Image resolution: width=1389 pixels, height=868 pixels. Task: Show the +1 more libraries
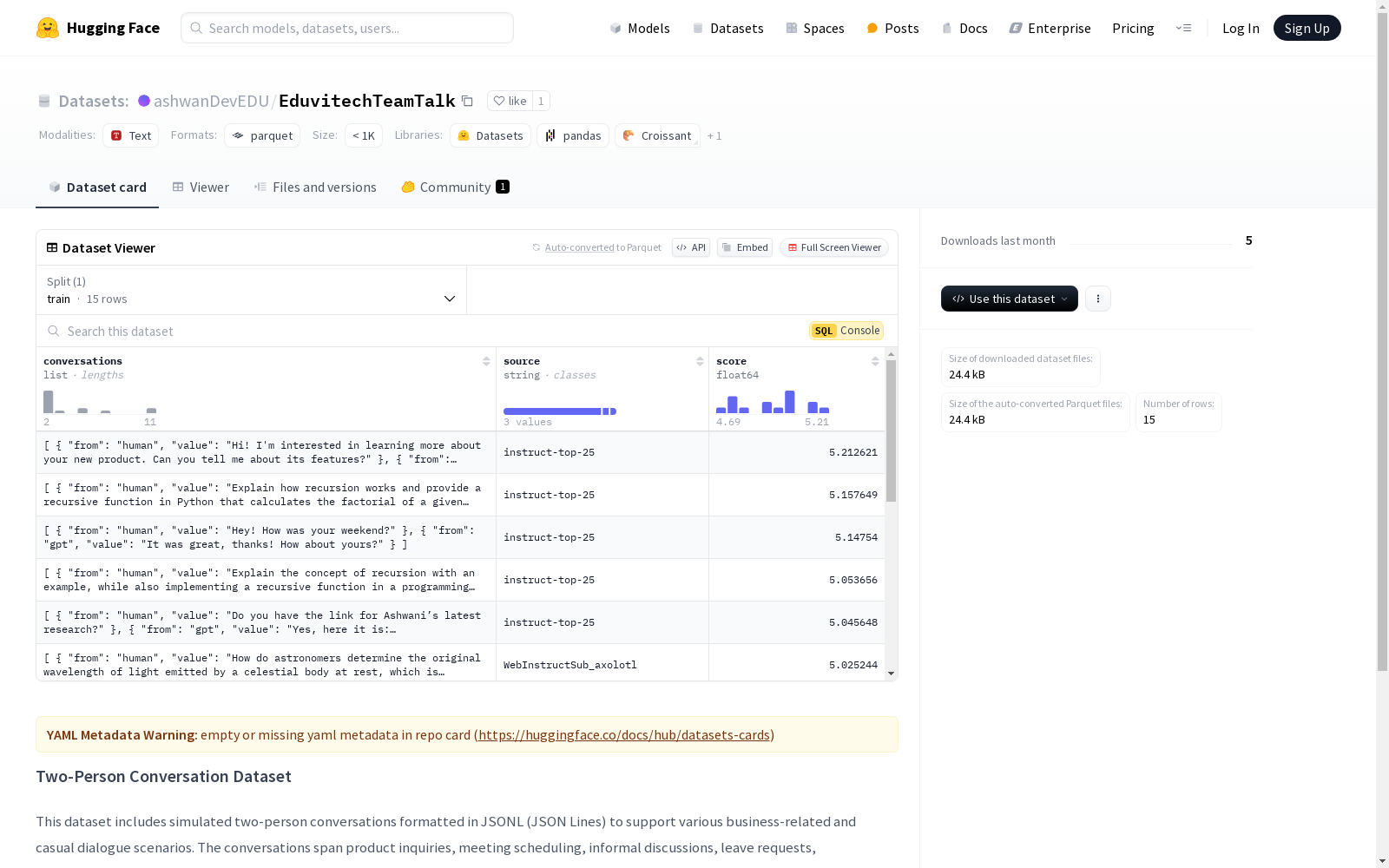pos(714,135)
